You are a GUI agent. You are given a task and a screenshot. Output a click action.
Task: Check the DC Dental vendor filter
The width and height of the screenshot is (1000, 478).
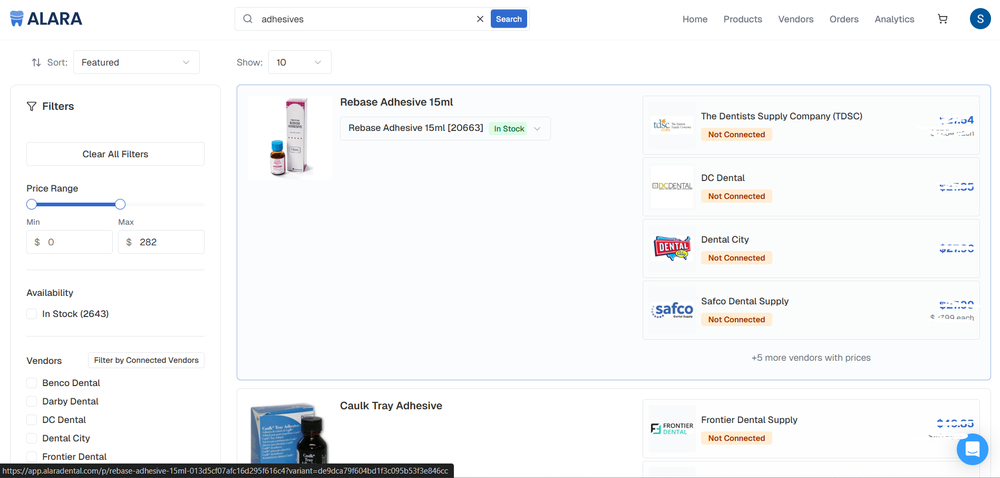31,420
